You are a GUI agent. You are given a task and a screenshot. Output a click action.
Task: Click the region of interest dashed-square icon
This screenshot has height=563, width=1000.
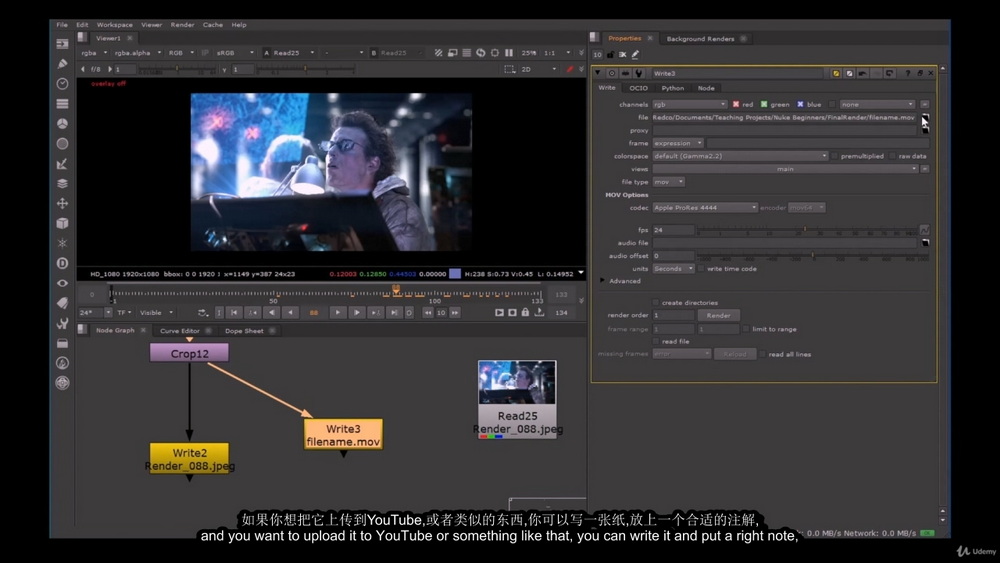[510, 69]
